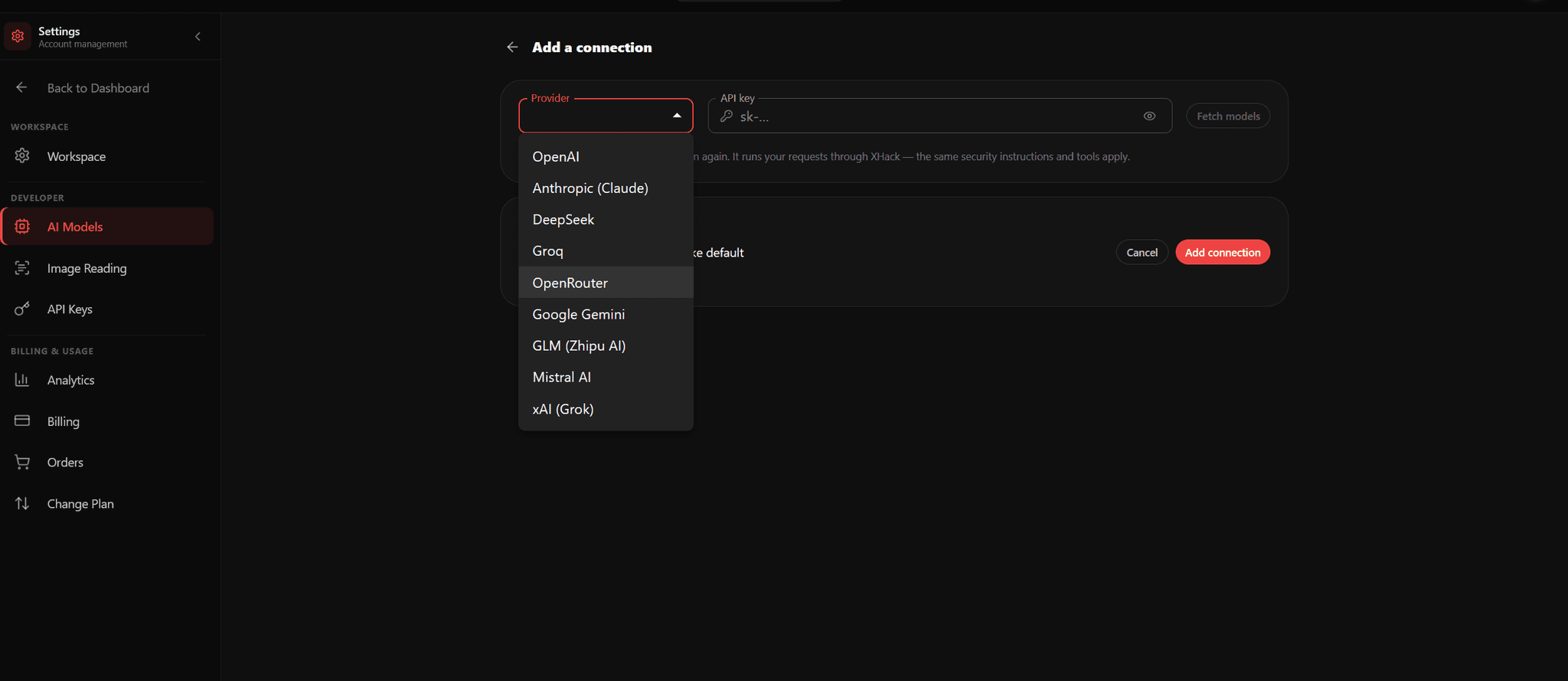
Task: Click the AI Models chip icon
Action: [22, 227]
